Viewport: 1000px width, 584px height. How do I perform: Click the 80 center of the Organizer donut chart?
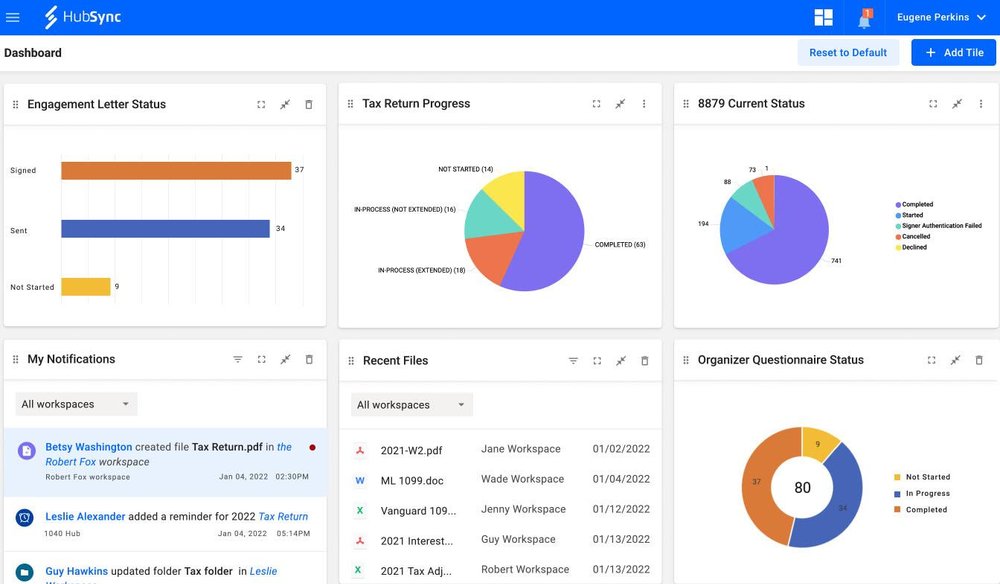tap(802, 488)
